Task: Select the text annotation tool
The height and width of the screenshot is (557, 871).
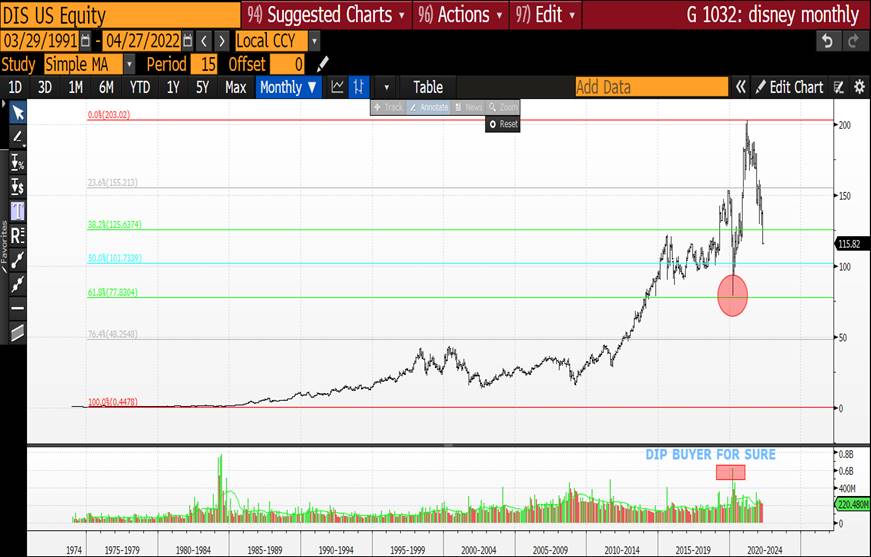Action: 18,211
